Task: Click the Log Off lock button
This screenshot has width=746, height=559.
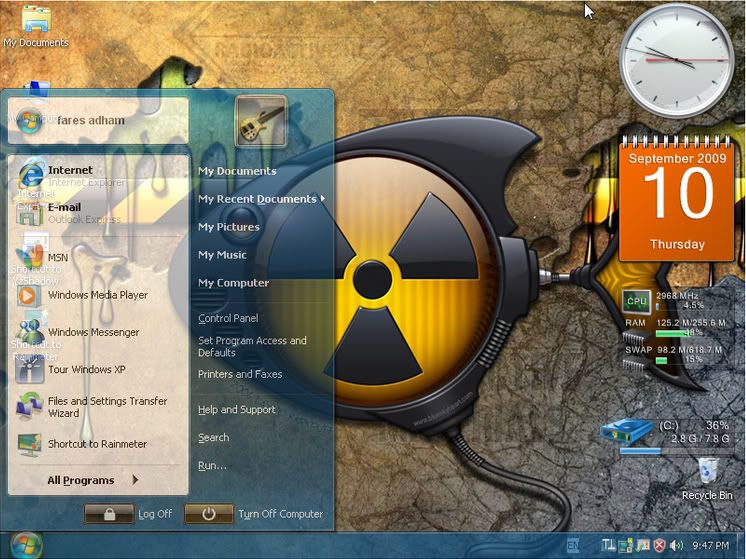Action: coord(109,514)
